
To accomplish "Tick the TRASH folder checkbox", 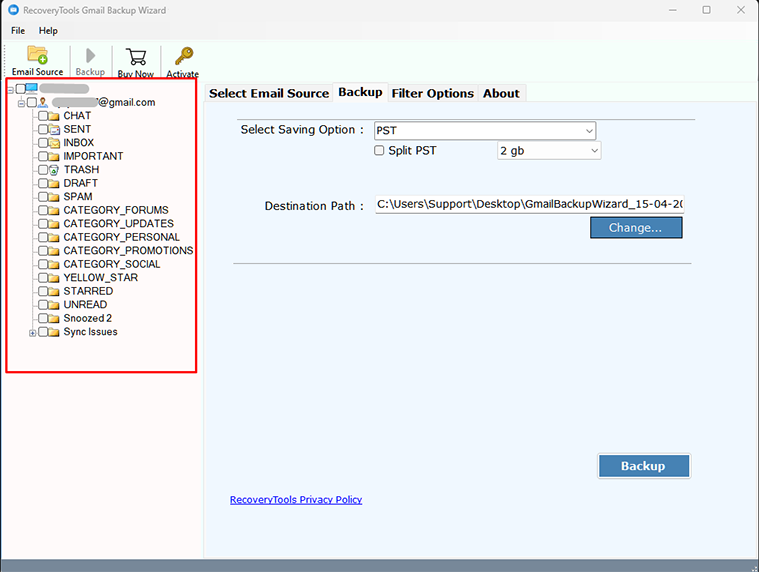I will coord(43,170).
